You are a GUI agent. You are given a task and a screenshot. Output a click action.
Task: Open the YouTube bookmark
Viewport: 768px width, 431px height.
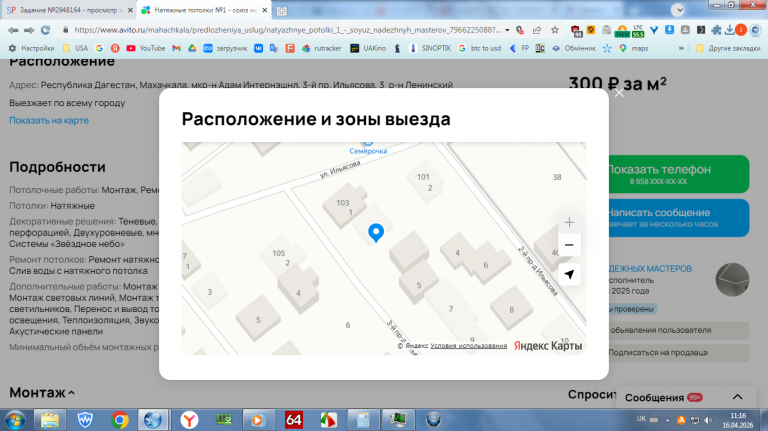145,48
